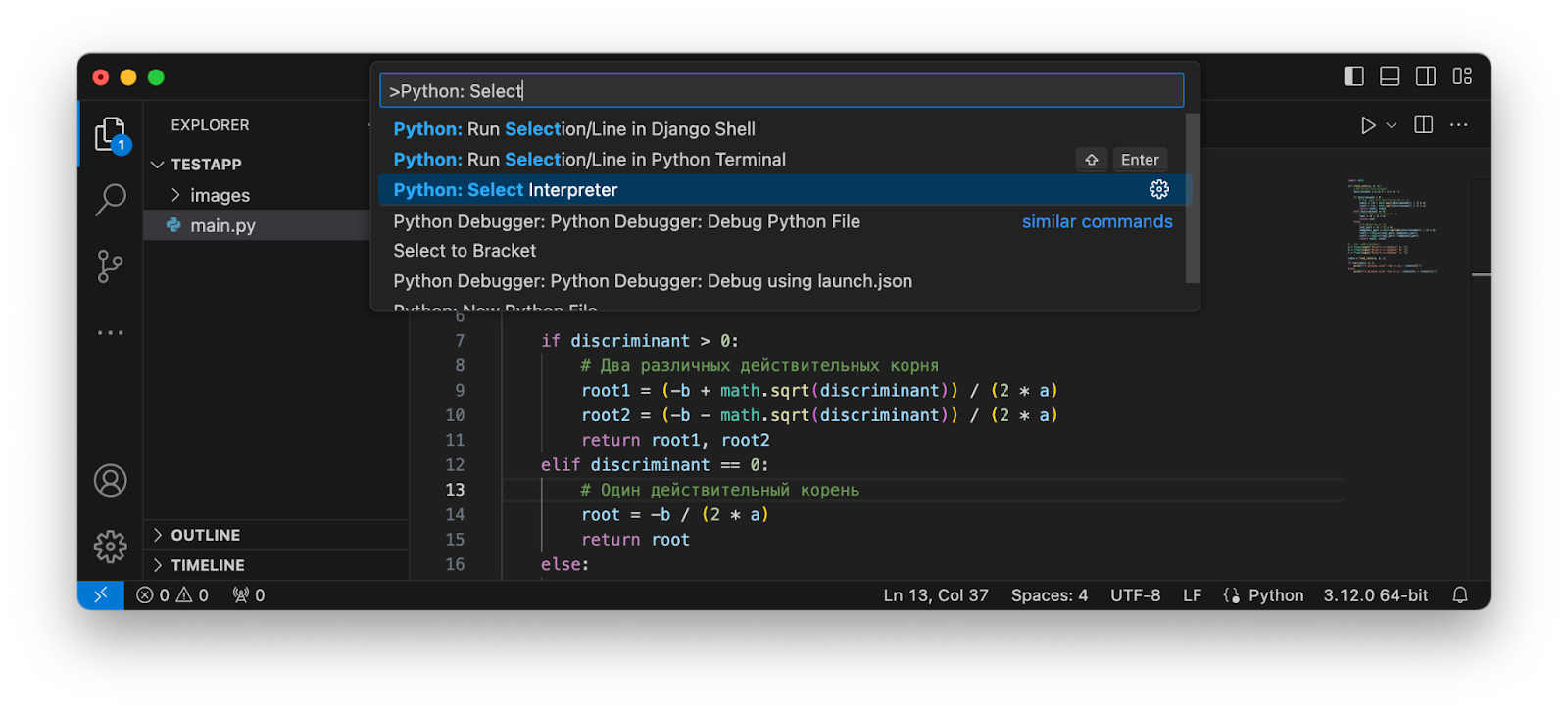Screen dimensions: 1568x712
Task: Change end of line sequence LF
Action: tap(1192, 595)
